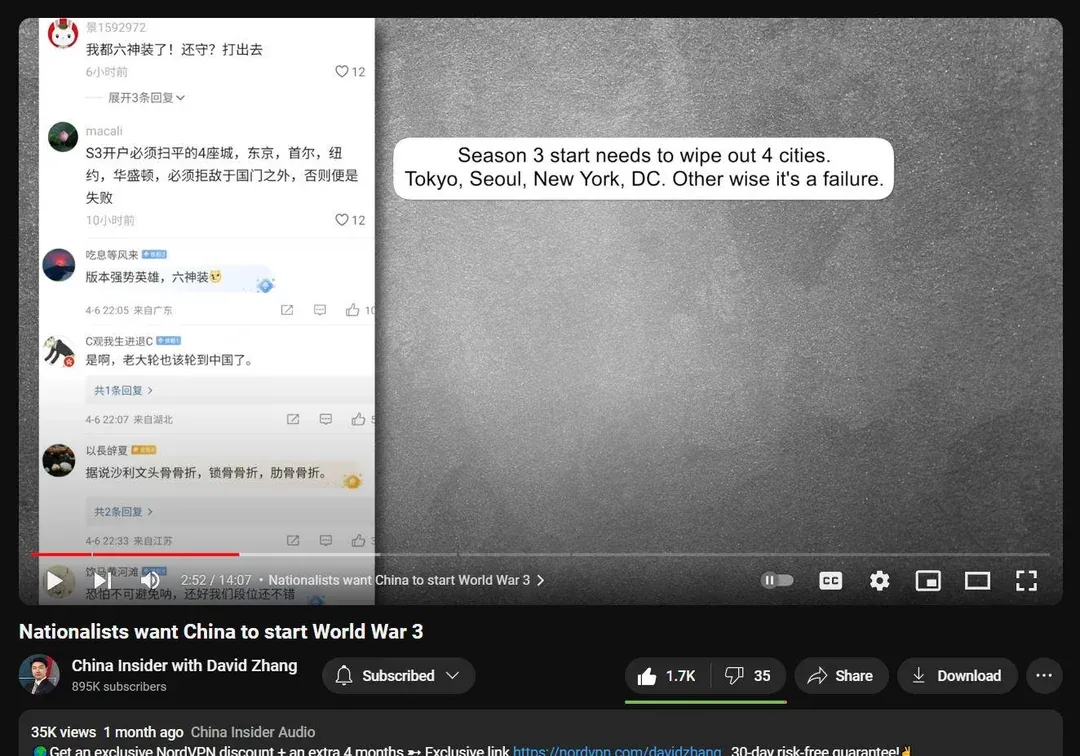The image size is (1080, 756).
Task: Enter full screen mode
Action: pos(1026,580)
